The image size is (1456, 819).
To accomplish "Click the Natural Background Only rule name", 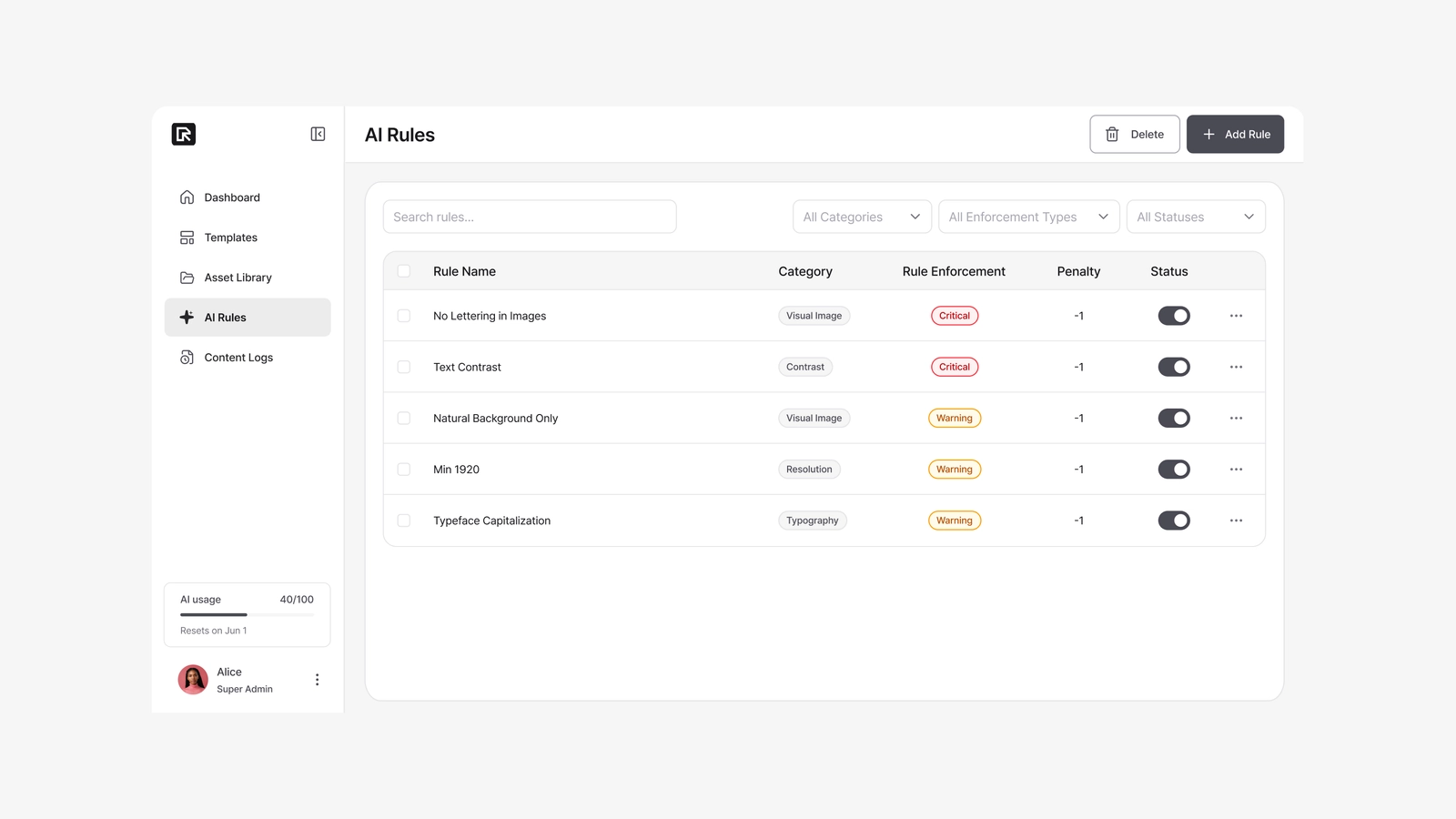I will coord(495,419).
